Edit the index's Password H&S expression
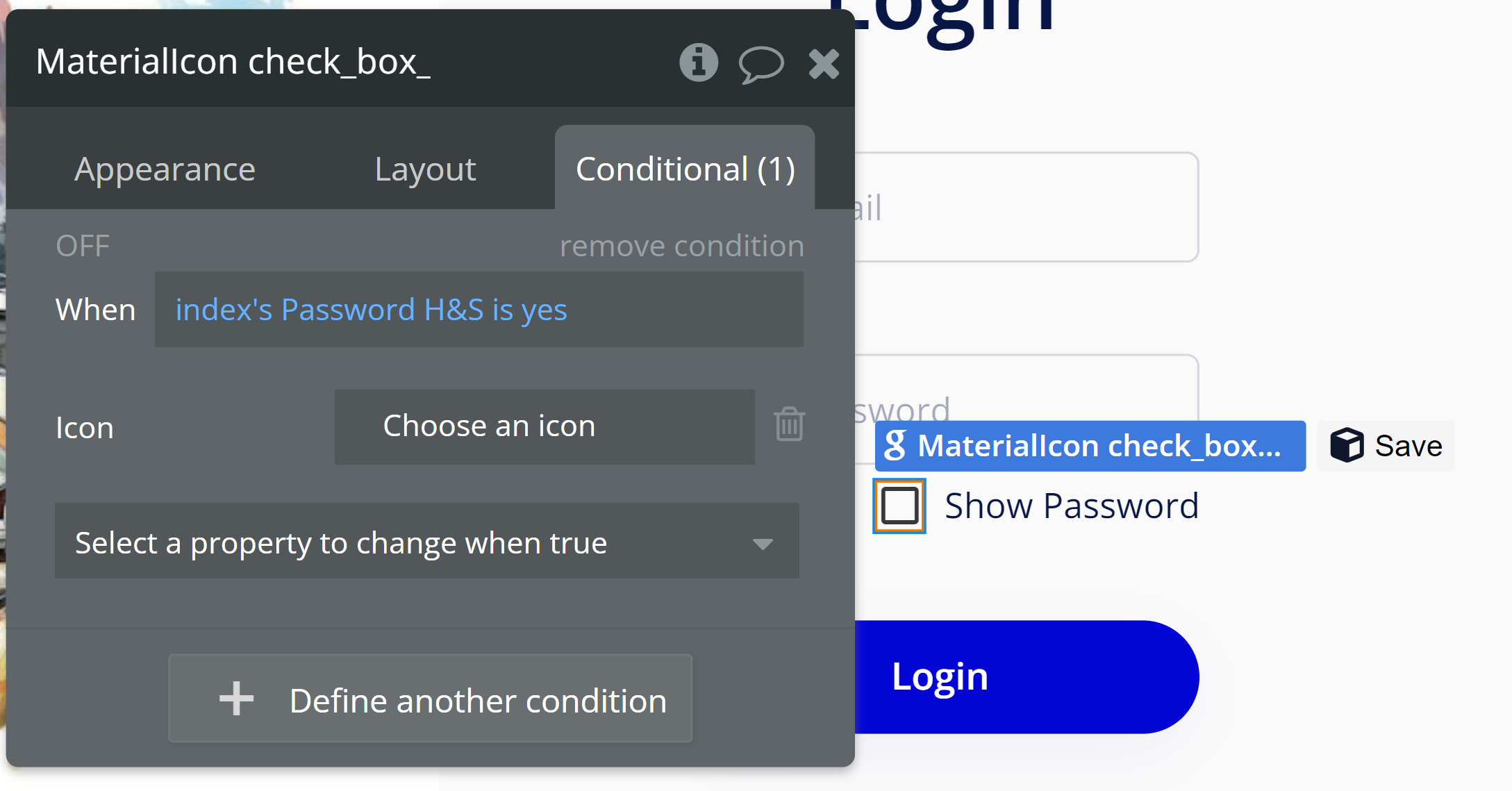The height and width of the screenshot is (791, 1512). click(x=479, y=310)
